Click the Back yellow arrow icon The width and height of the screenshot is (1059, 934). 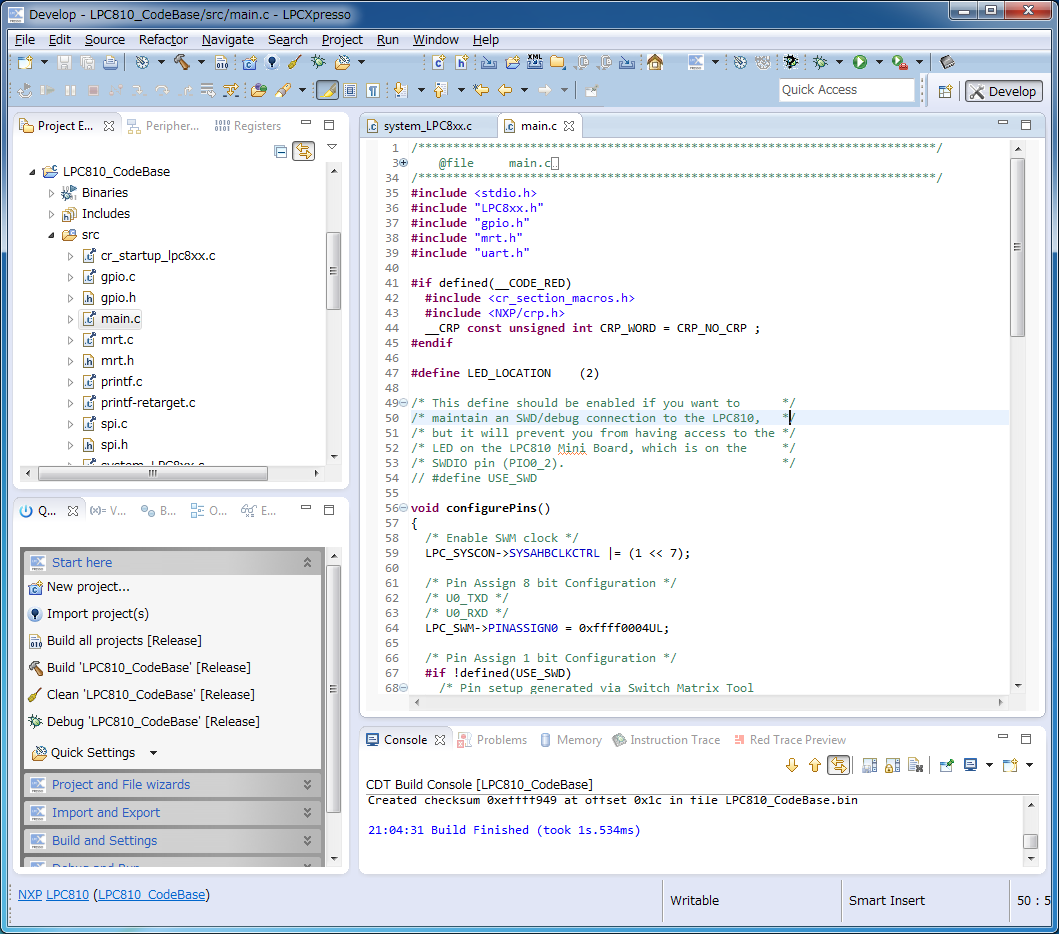pyautogui.click(x=505, y=90)
